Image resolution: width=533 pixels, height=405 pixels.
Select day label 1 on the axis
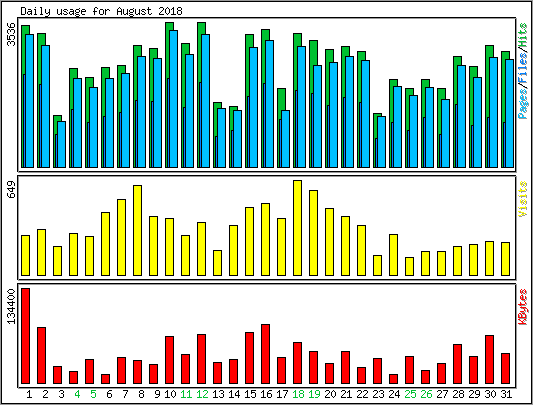(29, 394)
